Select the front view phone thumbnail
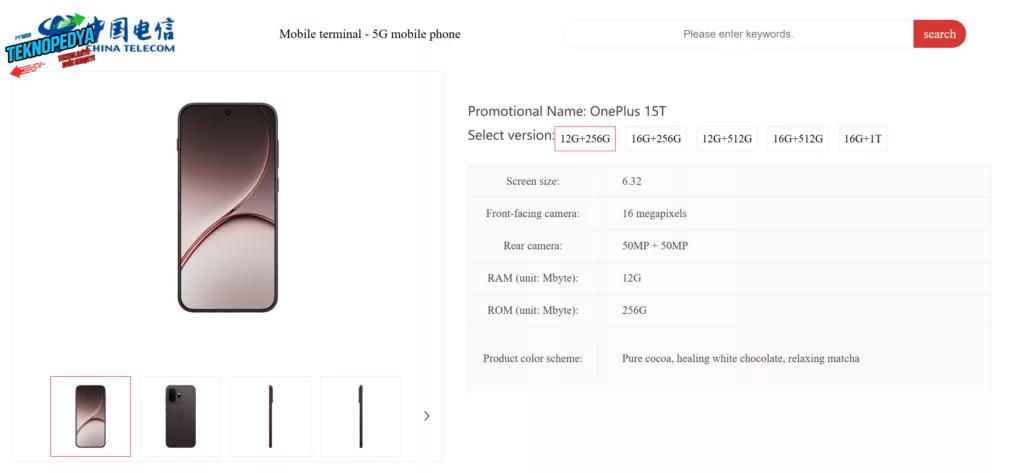1024x473 pixels. [91, 416]
